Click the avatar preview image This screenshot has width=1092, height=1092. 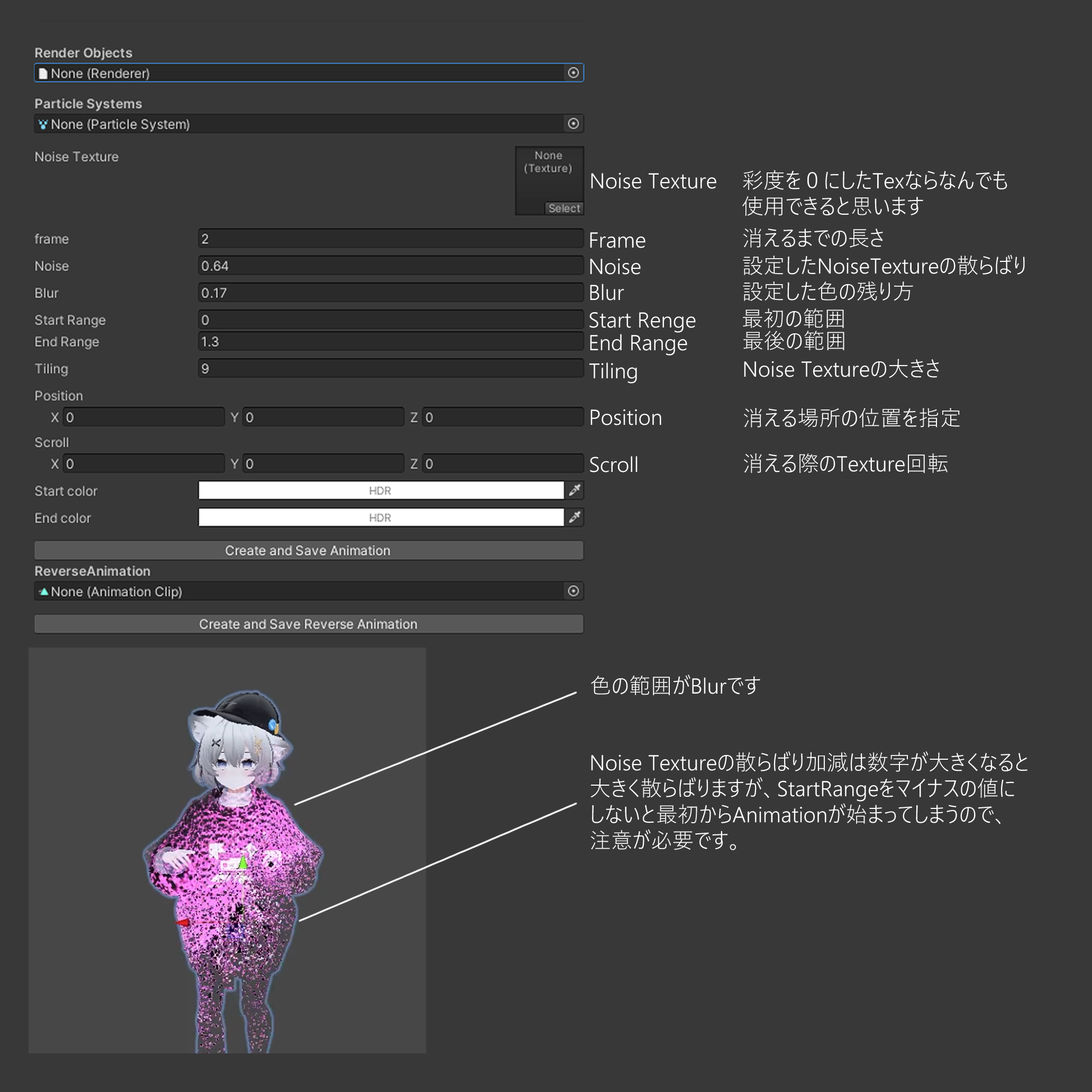click(227, 850)
